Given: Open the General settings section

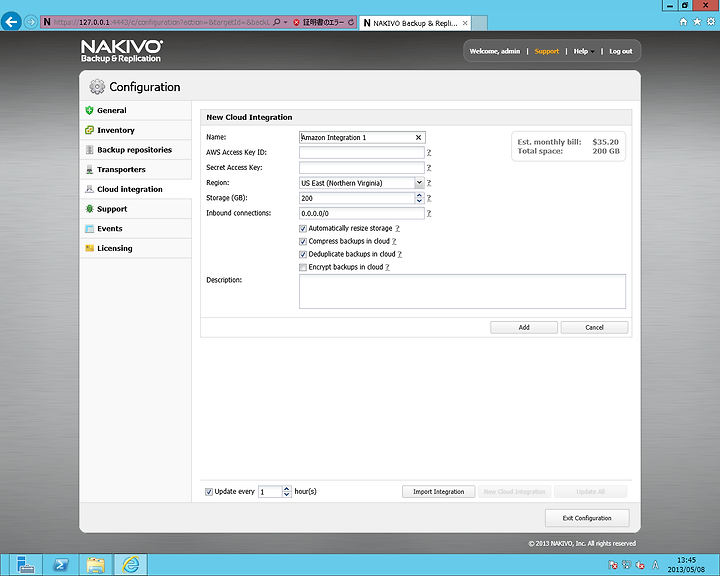Looking at the screenshot, I should 135,110.
